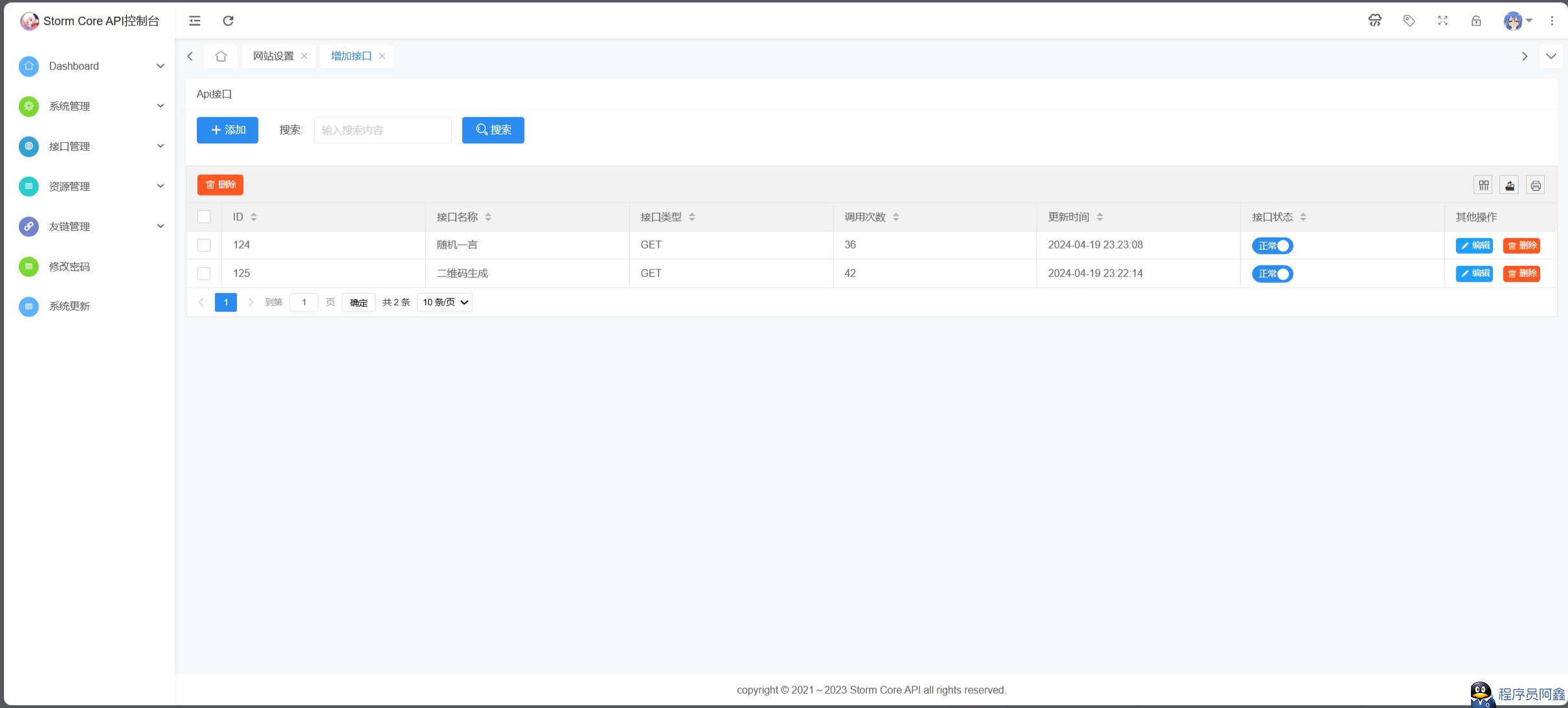
Task: Click the 添加 button to add an API
Action: (227, 129)
